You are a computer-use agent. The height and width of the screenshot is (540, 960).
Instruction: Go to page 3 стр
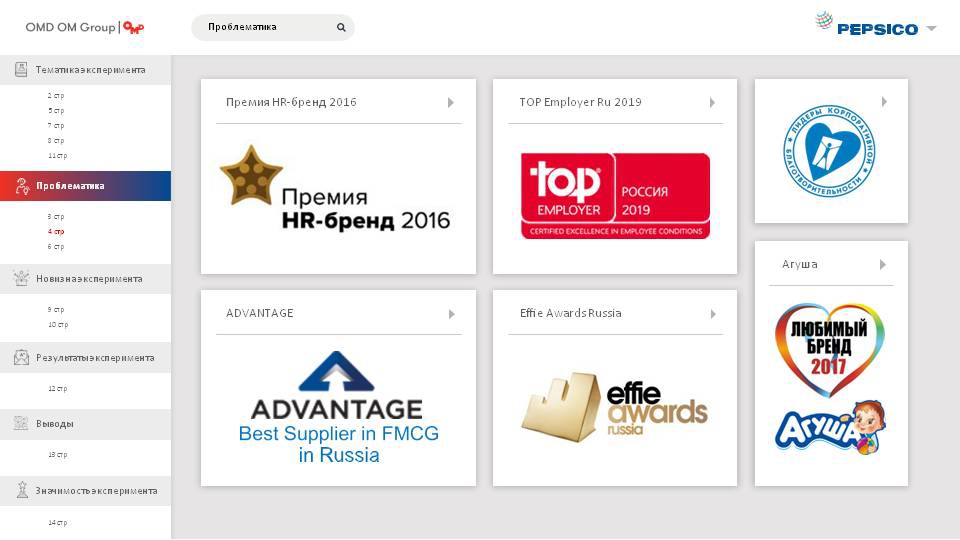tap(56, 217)
